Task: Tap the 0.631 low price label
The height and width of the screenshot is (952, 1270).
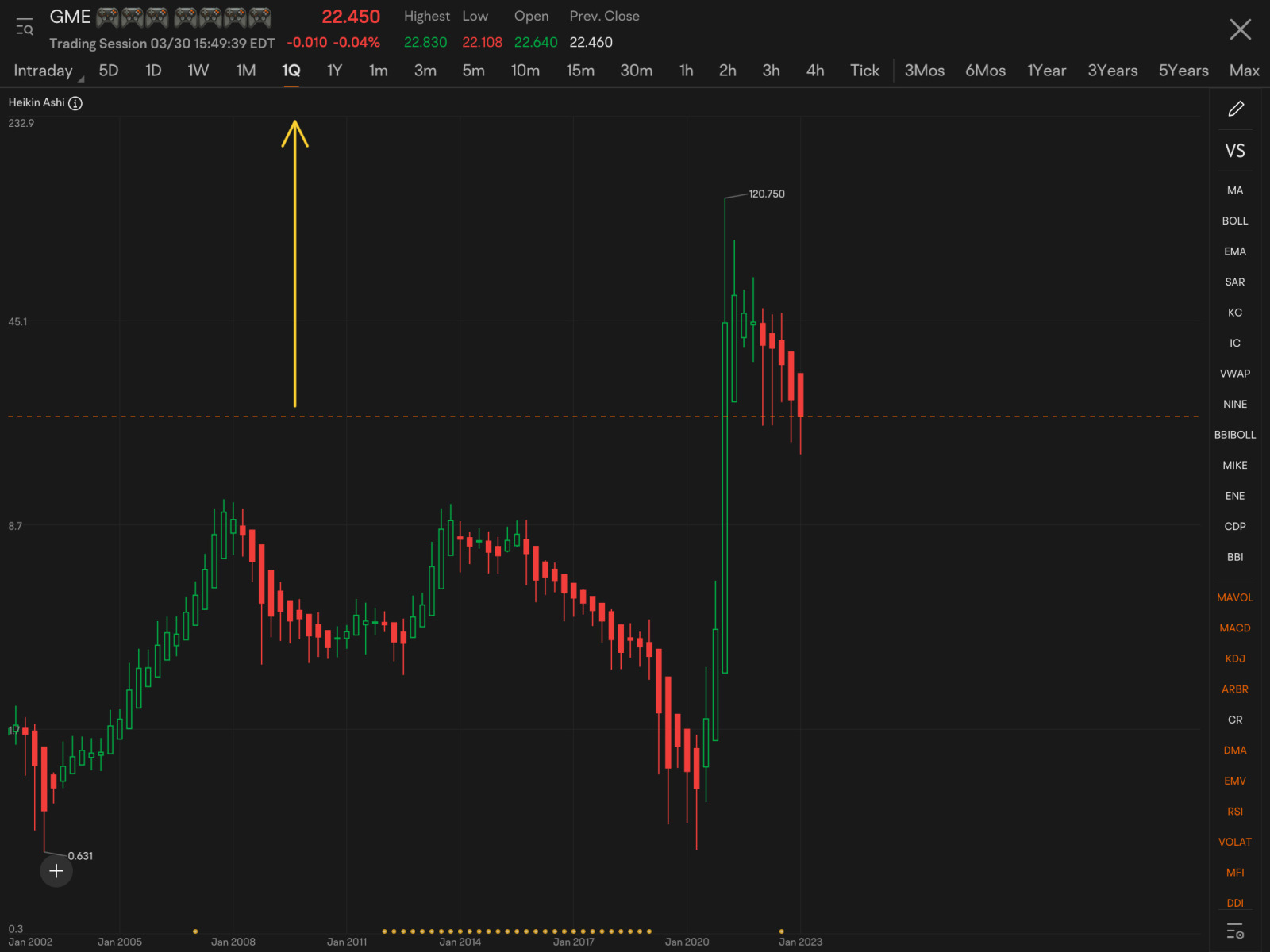Action: [80, 855]
